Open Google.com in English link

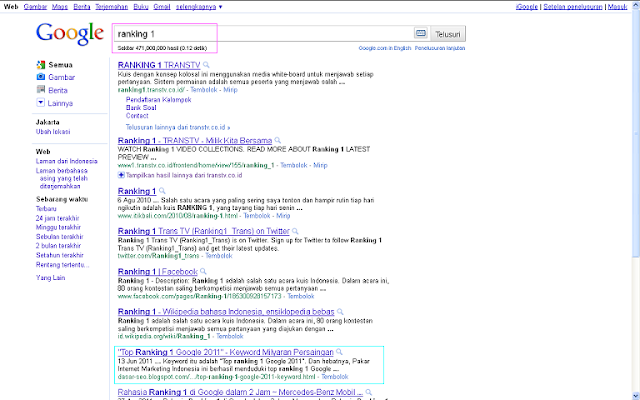point(385,48)
